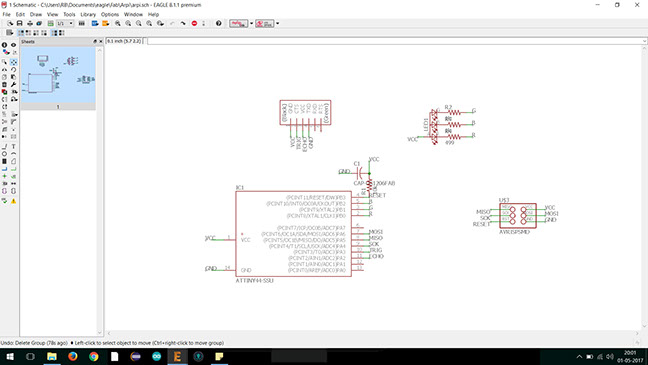The height and width of the screenshot is (365, 648).
Task: Open the File menu
Action: point(7,14)
